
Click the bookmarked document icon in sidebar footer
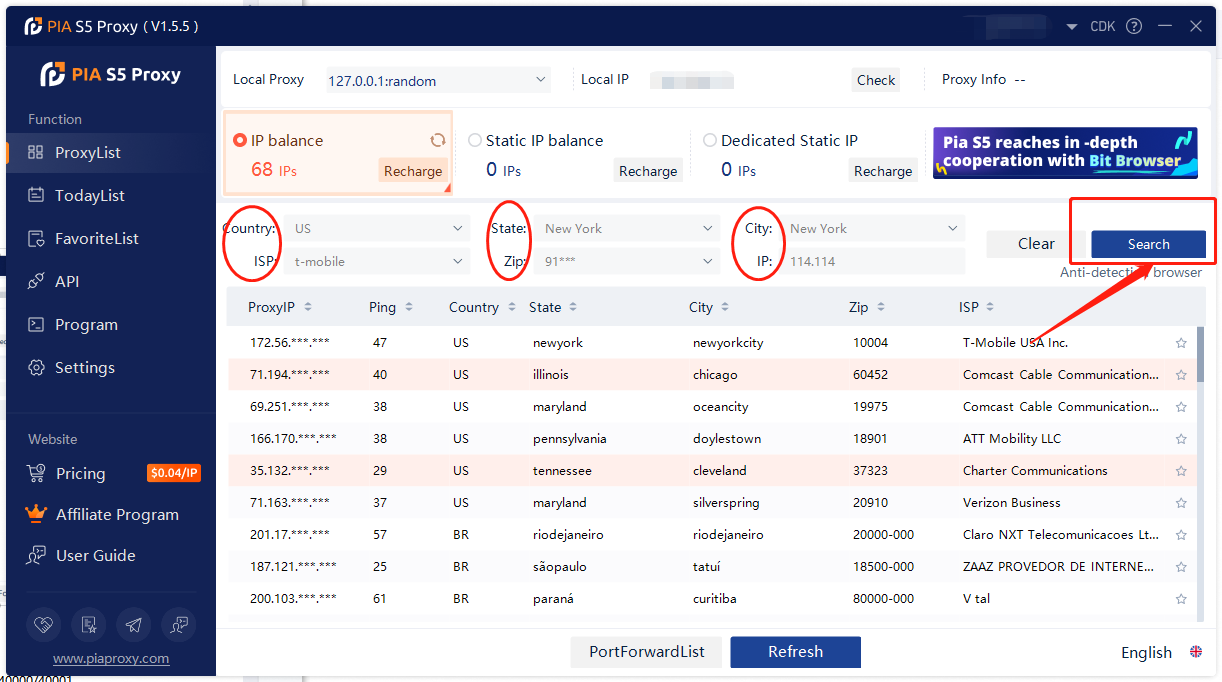pos(88,624)
